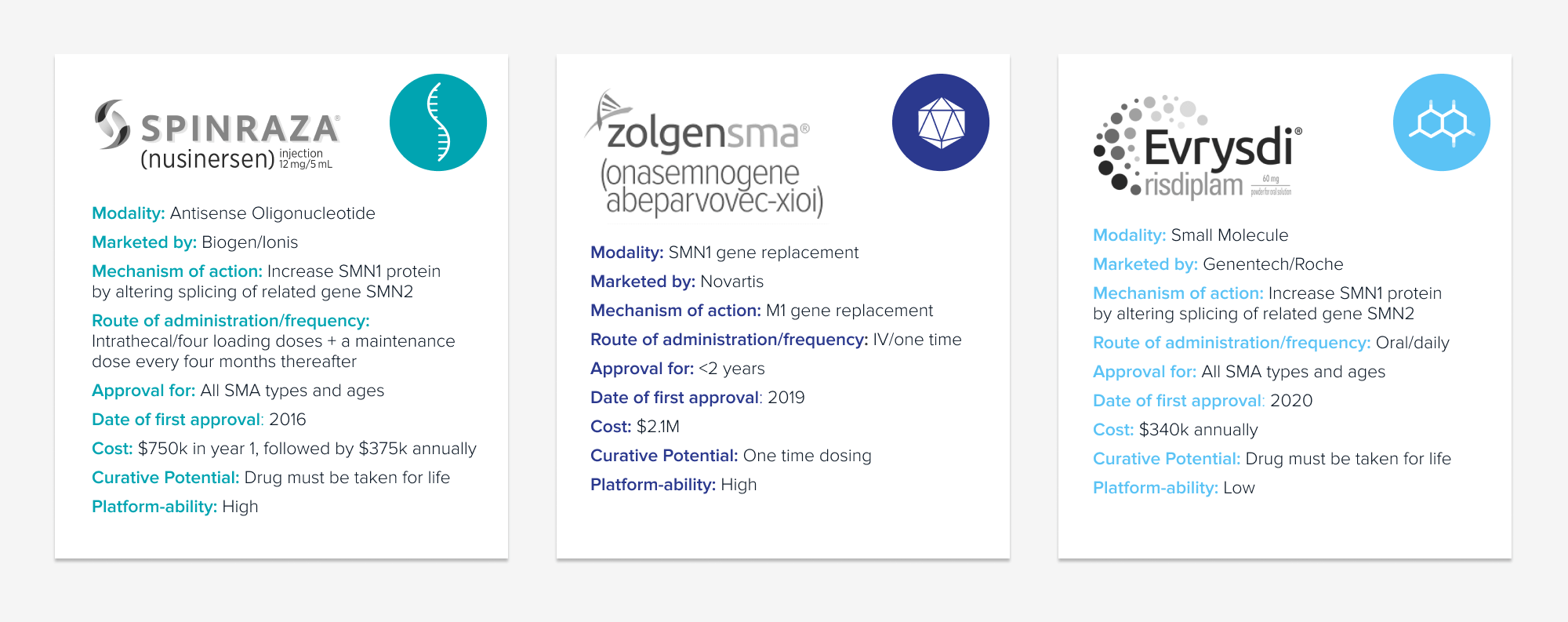The image size is (1568, 622).
Task: Click the Marketed by Biogen/Ionis line
Action: click(x=194, y=242)
